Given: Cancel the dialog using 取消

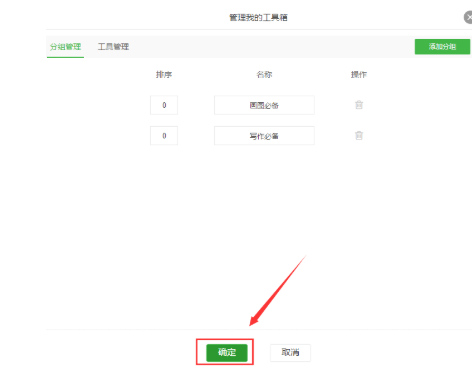Looking at the screenshot, I should (x=290, y=353).
